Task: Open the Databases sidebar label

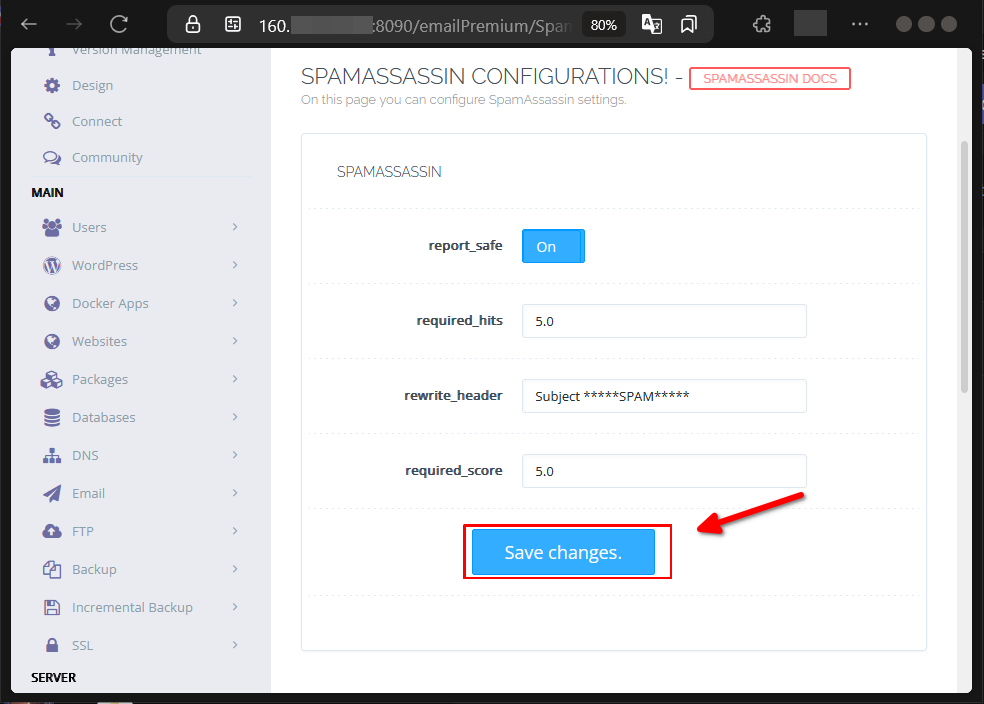Action: (104, 417)
